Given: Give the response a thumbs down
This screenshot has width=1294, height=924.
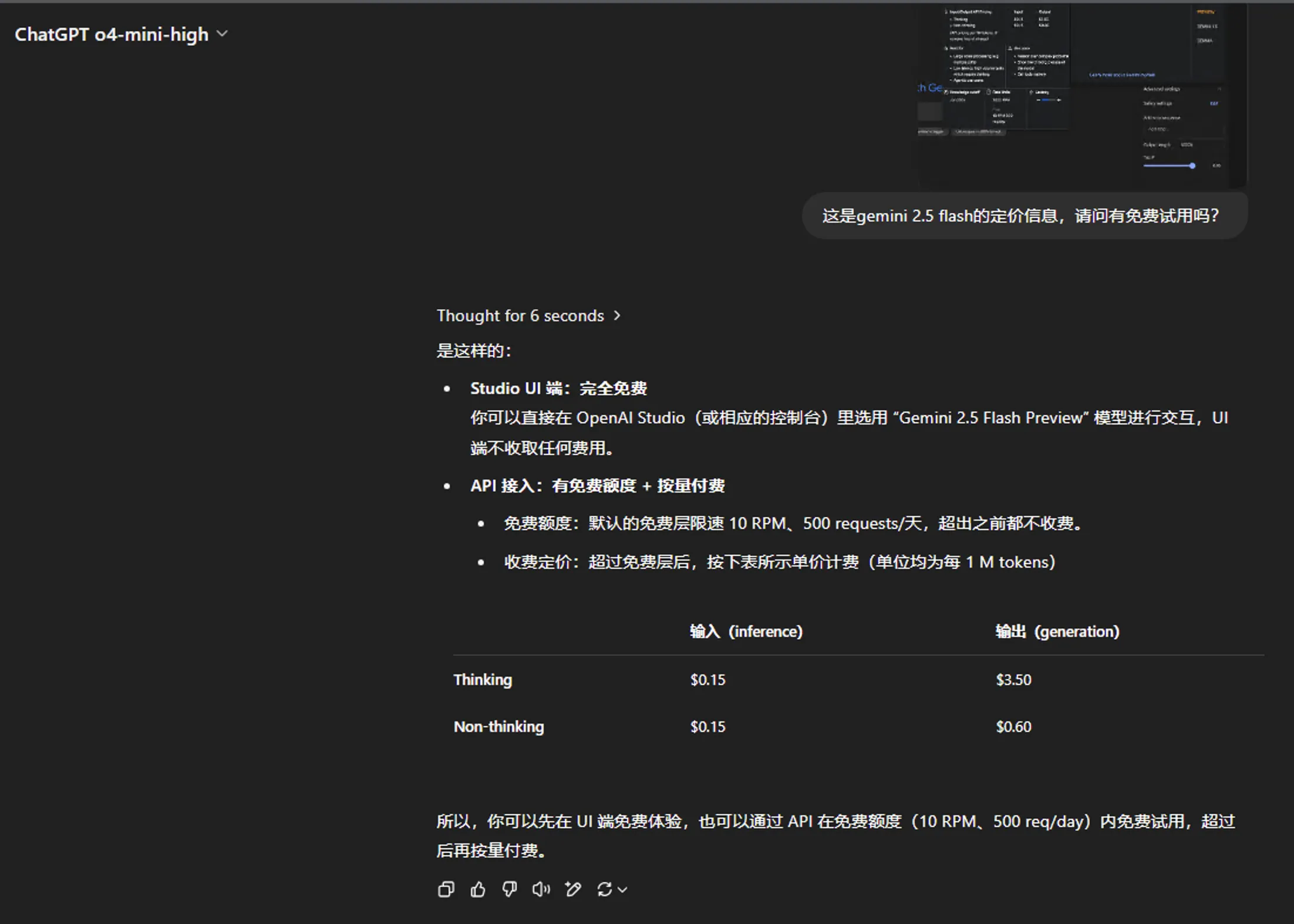Looking at the screenshot, I should pyautogui.click(x=510, y=889).
